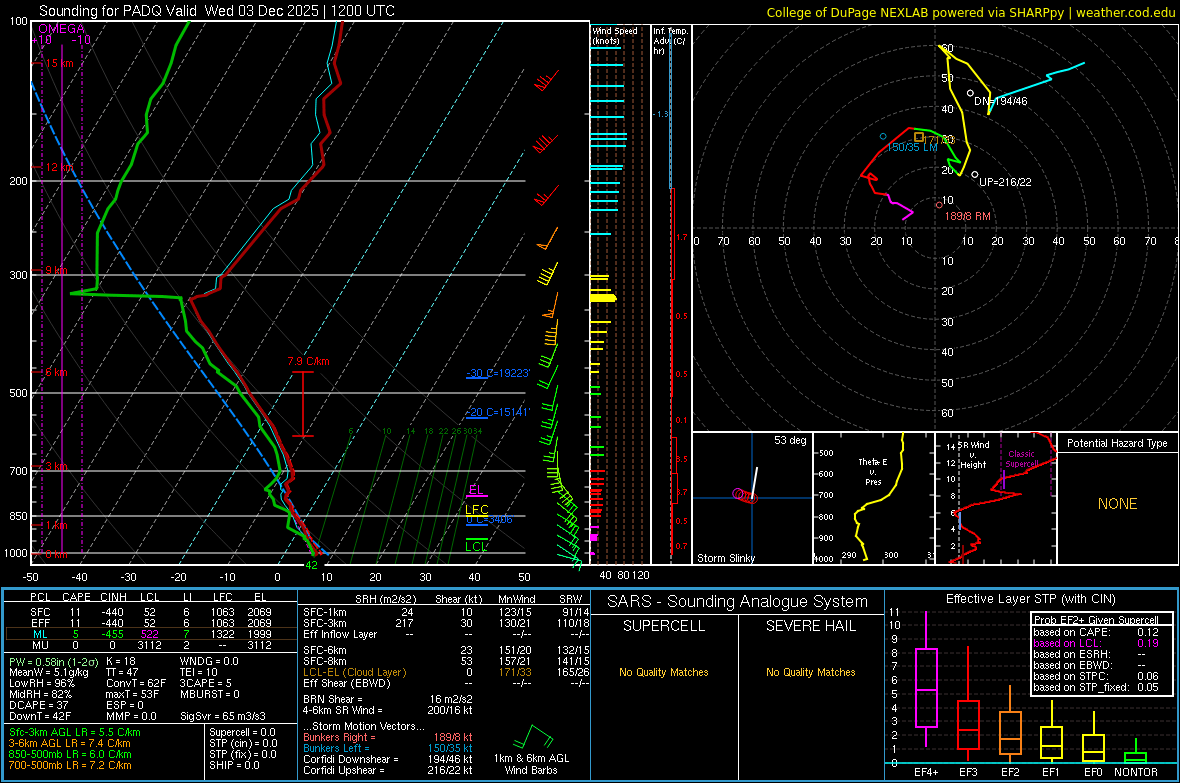Click the 9 km height marker
This screenshot has height=783, width=1180.
point(56,270)
